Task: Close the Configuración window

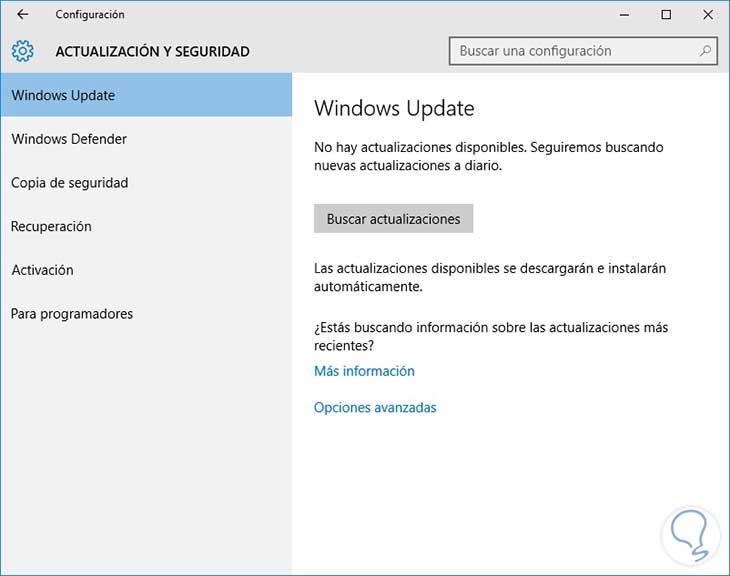Action: [x=708, y=14]
